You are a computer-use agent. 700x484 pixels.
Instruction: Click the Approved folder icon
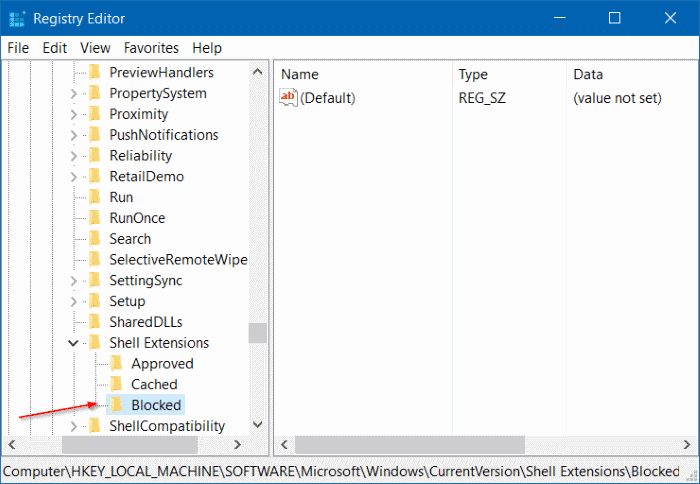116,363
